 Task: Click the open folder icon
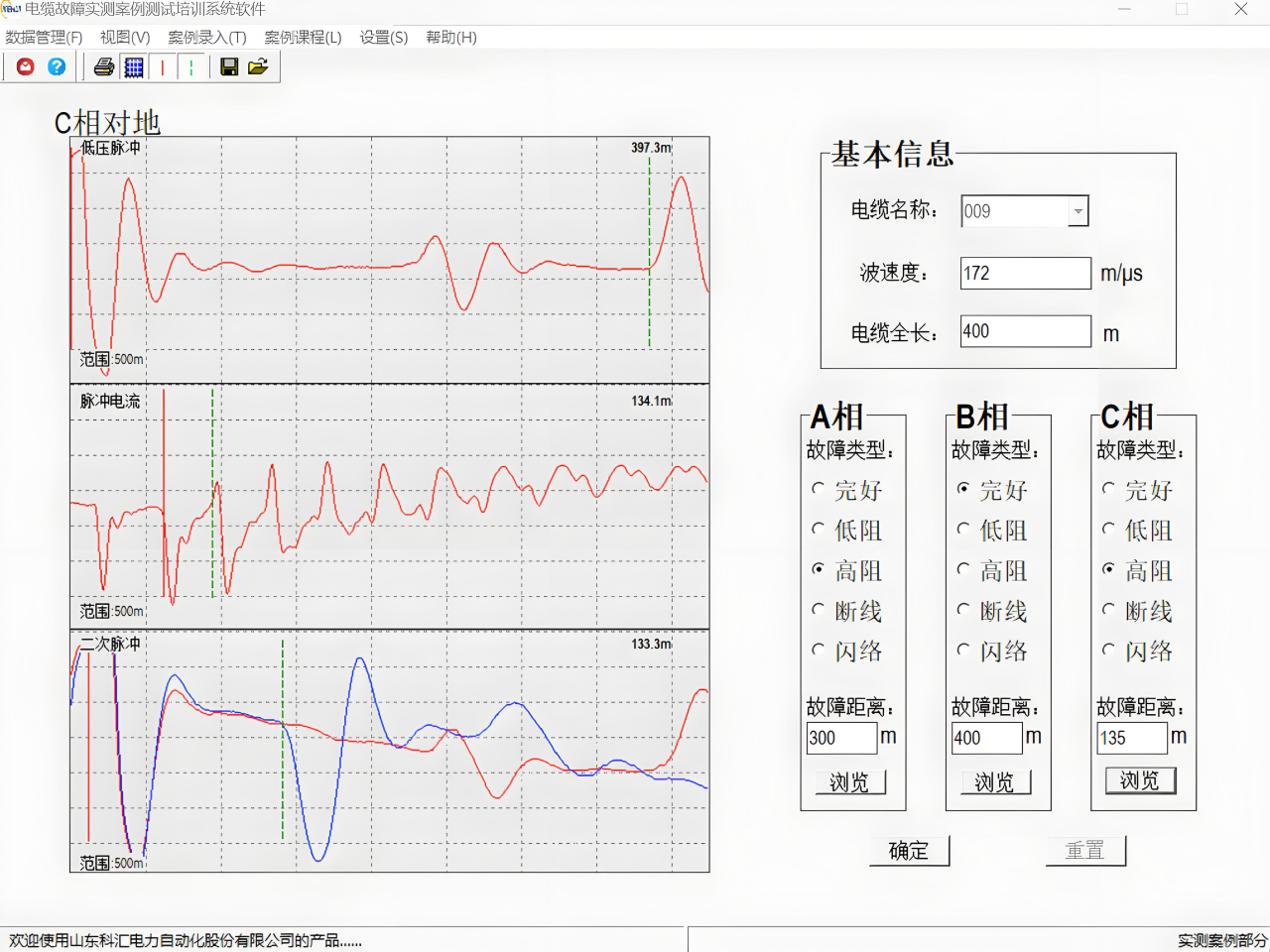(258, 67)
